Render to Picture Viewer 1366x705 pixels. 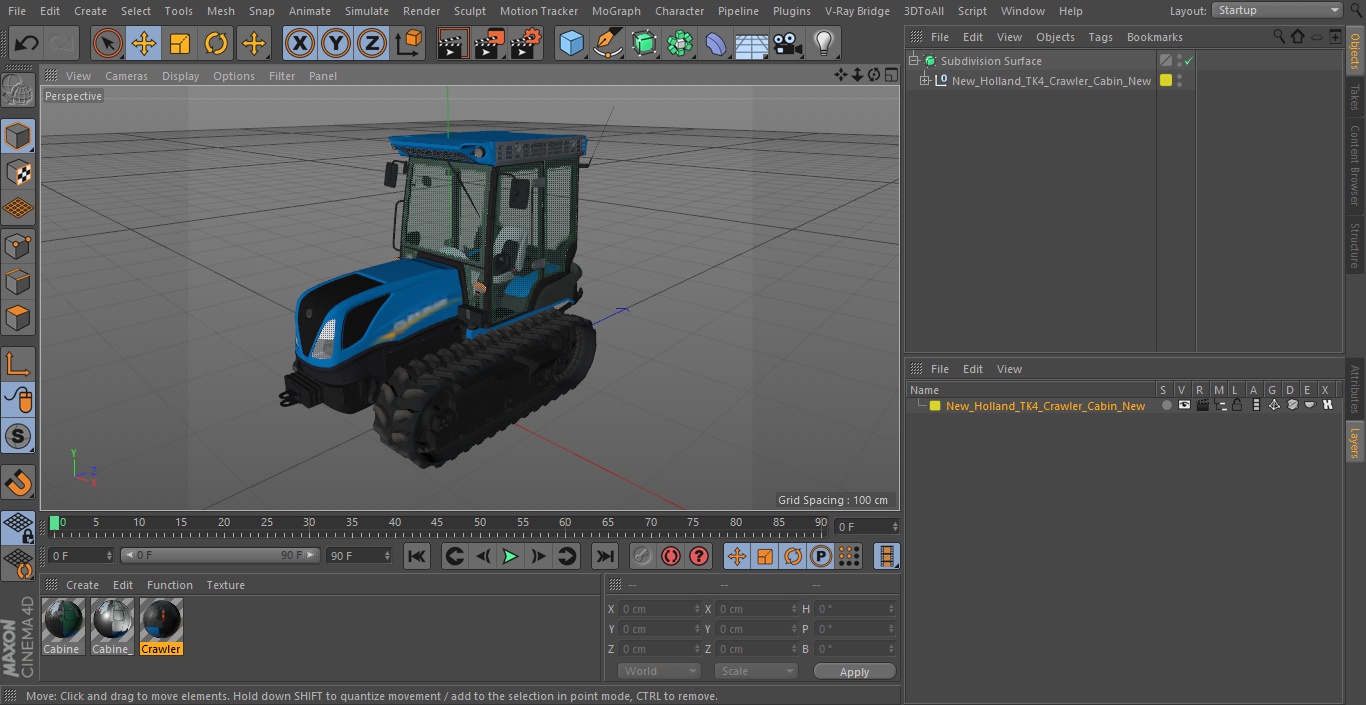tap(489, 43)
